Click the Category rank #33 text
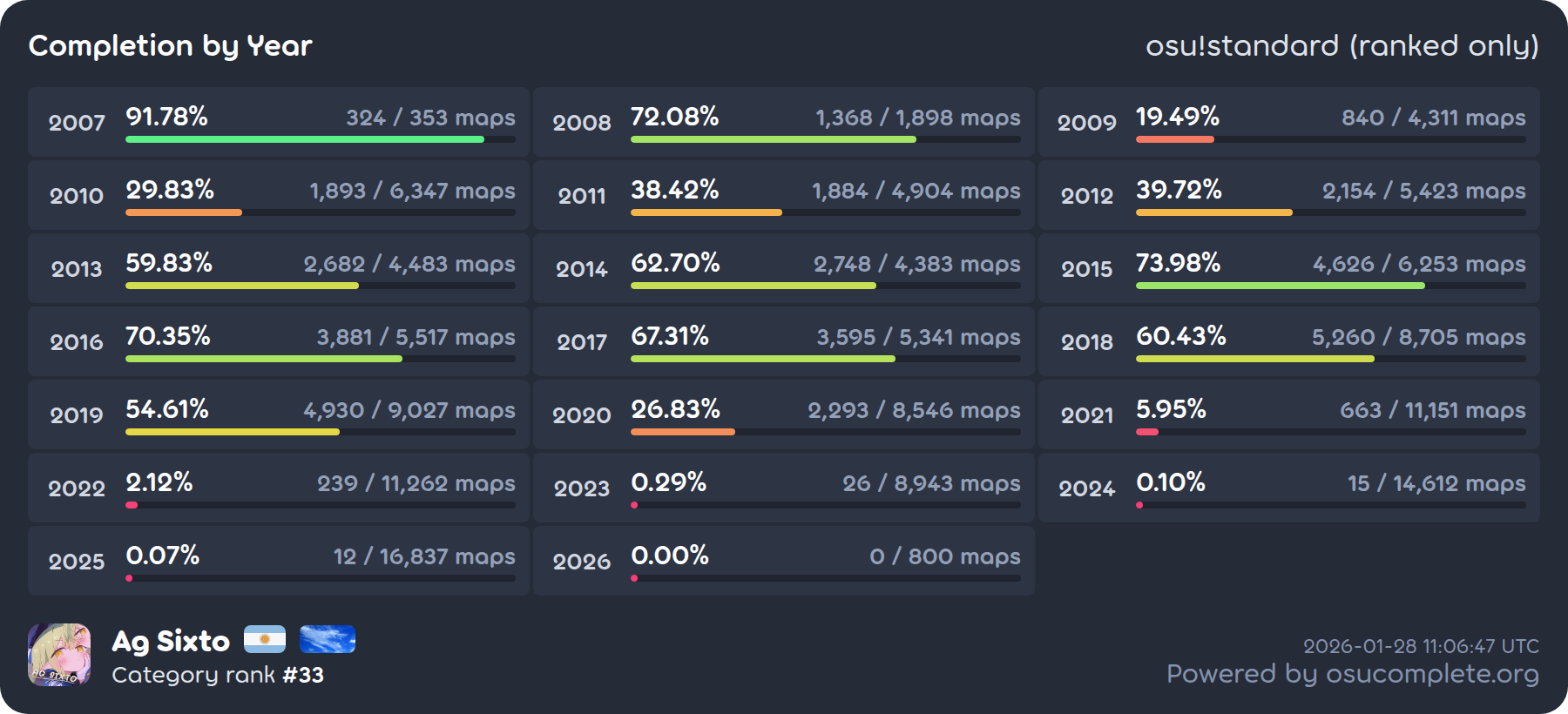 (218, 675)
